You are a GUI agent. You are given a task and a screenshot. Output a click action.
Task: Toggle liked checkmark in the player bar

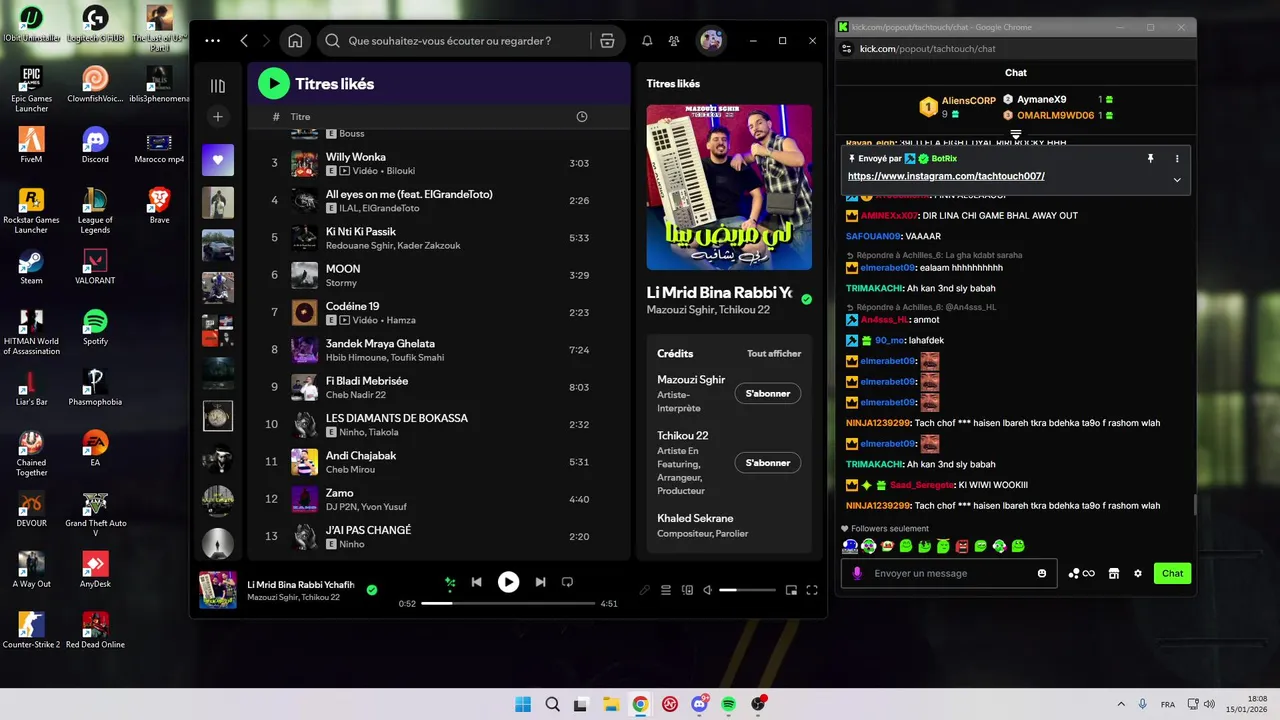pyautogui.click(x=372, y=590)
